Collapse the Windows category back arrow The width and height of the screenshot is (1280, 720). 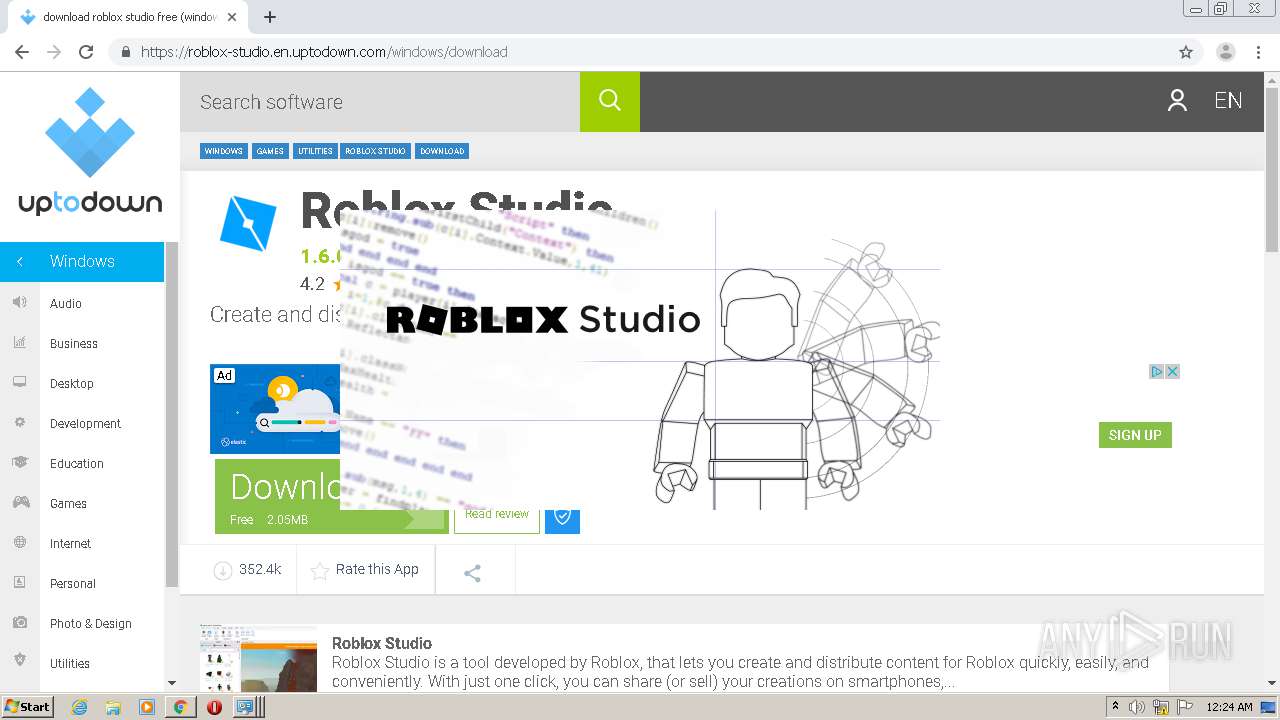click(20, 261)
